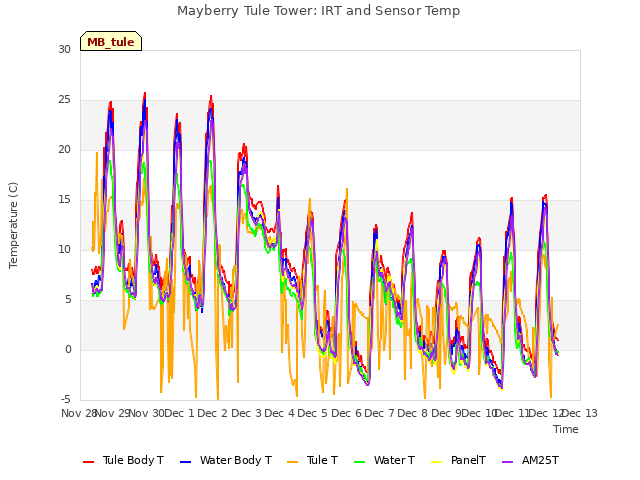Click the y-axis label 0
Image resolution: width=640 pixels, height=480 pixels.
pyautogui.click(x=68, y=350)
